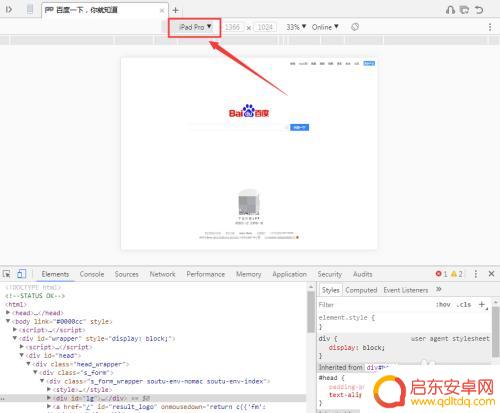Click the elements panel vertical scrollbar
Image resolution: width=500 pixels, height=413 pixels.
[311, 312]
